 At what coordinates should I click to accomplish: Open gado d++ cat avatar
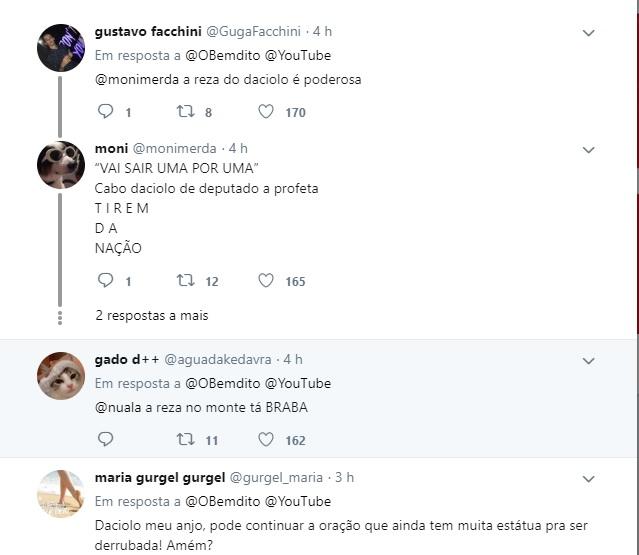click(x=61, y=376)
